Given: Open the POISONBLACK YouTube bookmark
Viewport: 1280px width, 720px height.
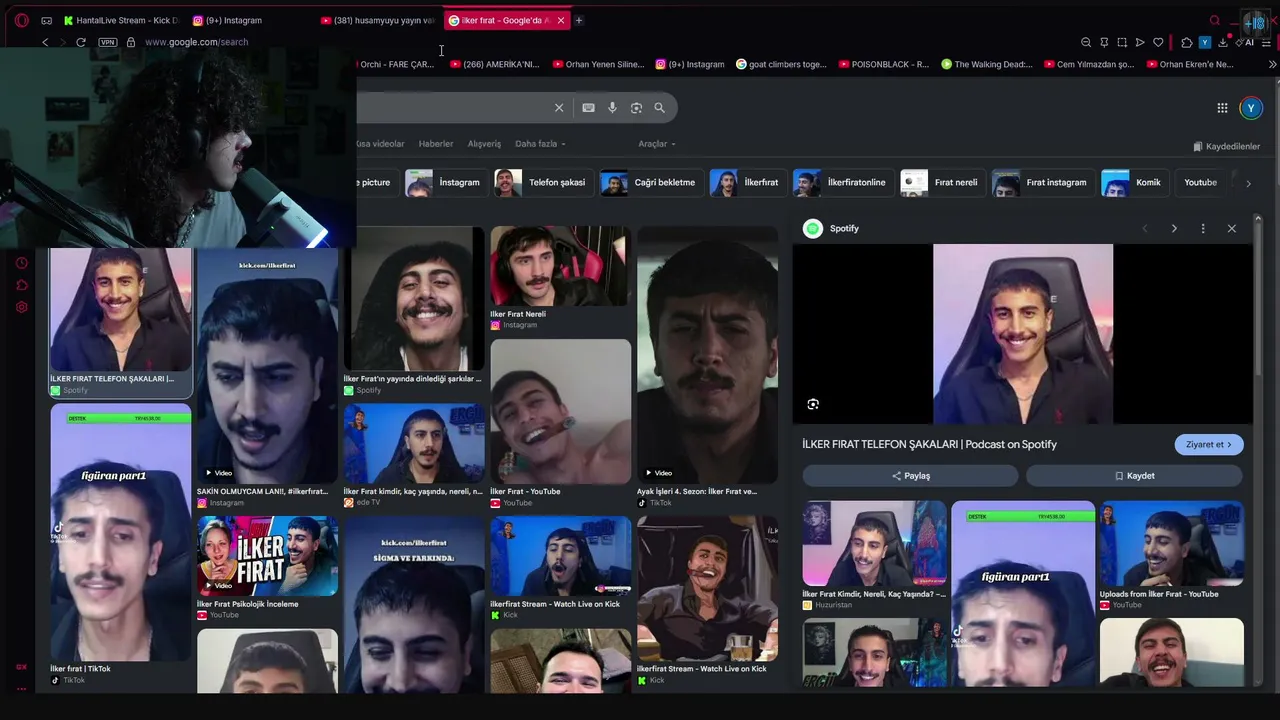Looking at the screenshot, I should [x=884, y=64].
